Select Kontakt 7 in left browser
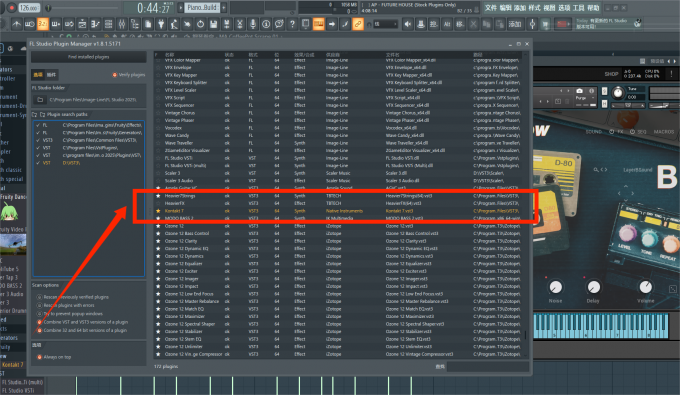This screenshot has height=395, width=680. click(13, 365)
